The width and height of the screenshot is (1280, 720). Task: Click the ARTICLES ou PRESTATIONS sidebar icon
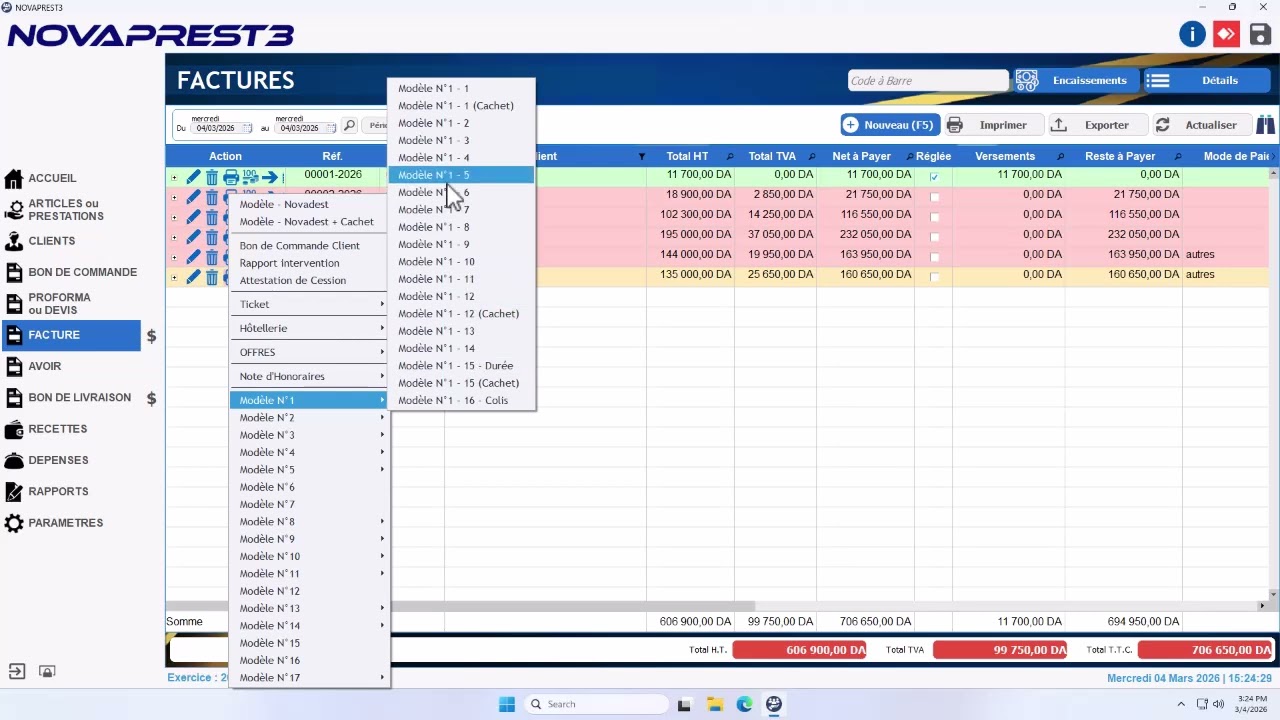[13, 210]
